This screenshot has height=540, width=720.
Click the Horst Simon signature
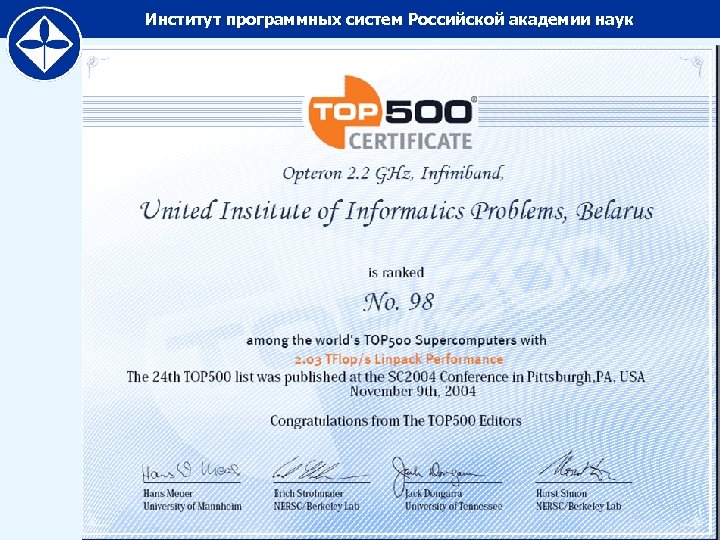(576, 468)
